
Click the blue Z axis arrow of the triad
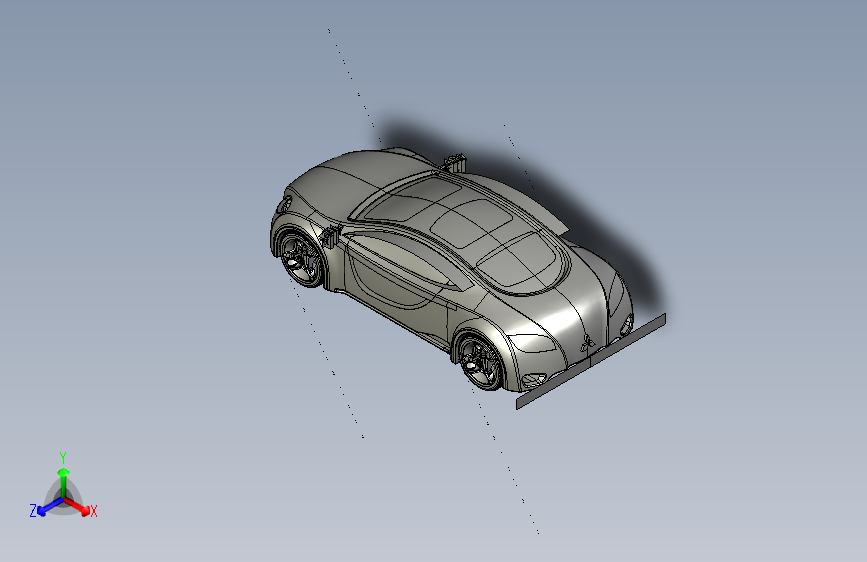click(x=49, y=507)
